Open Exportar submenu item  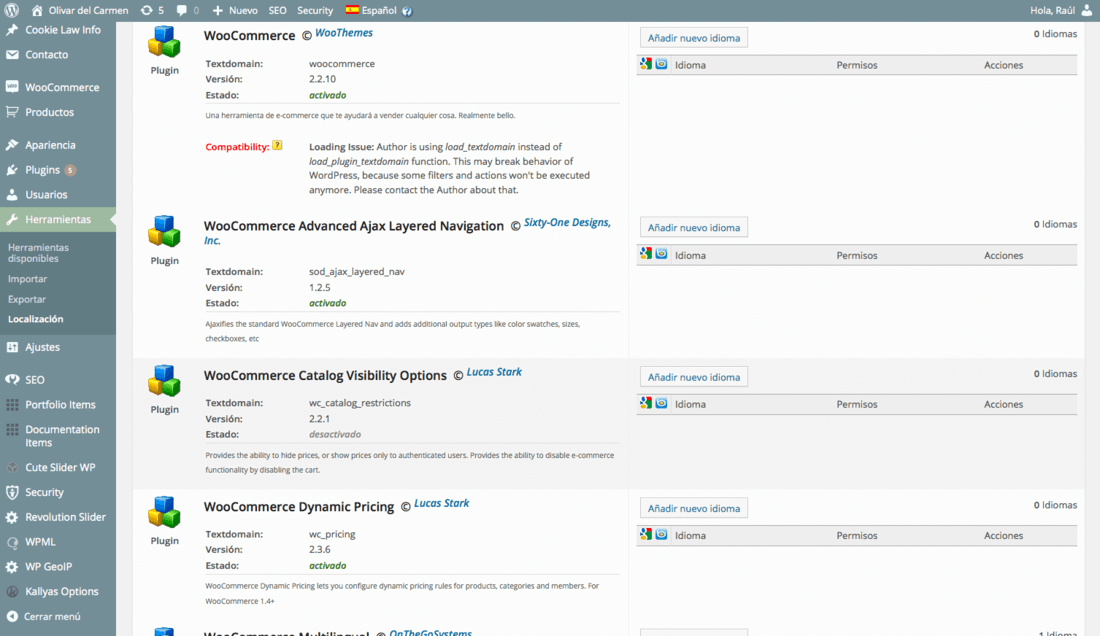27,299
